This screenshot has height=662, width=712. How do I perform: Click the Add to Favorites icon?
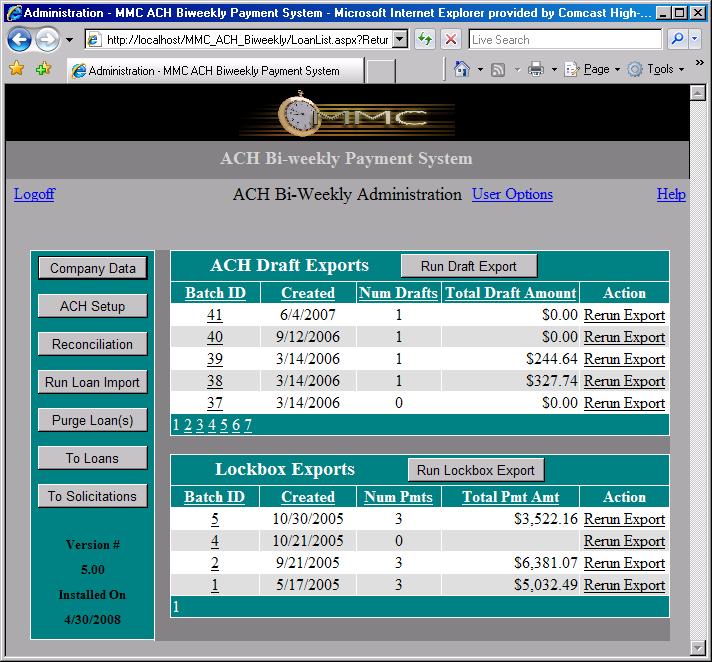pos(42,70)
